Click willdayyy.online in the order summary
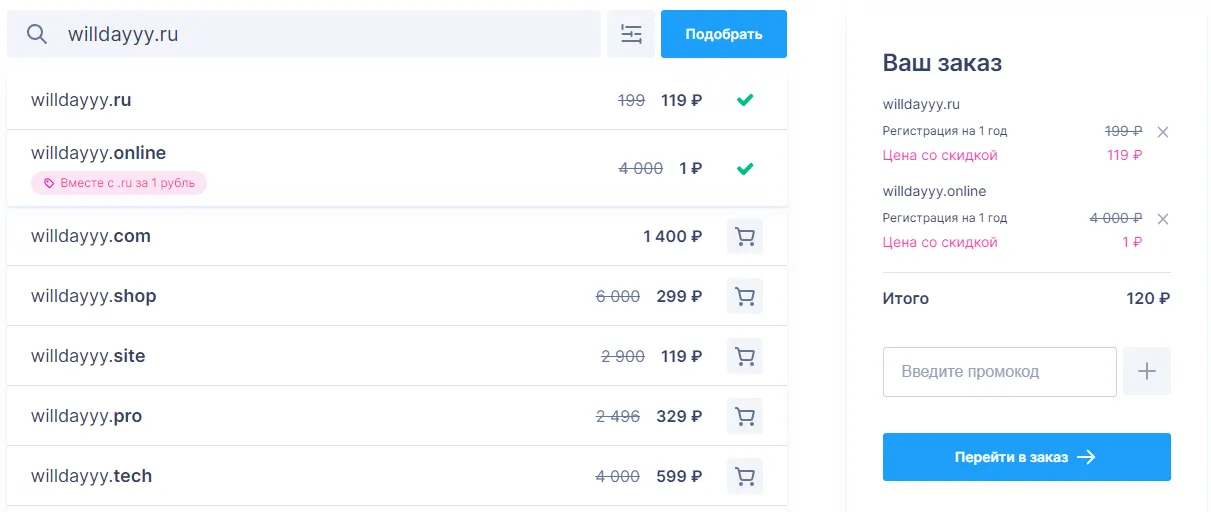This screenshot has width=1211, height=512. [934, 191]
